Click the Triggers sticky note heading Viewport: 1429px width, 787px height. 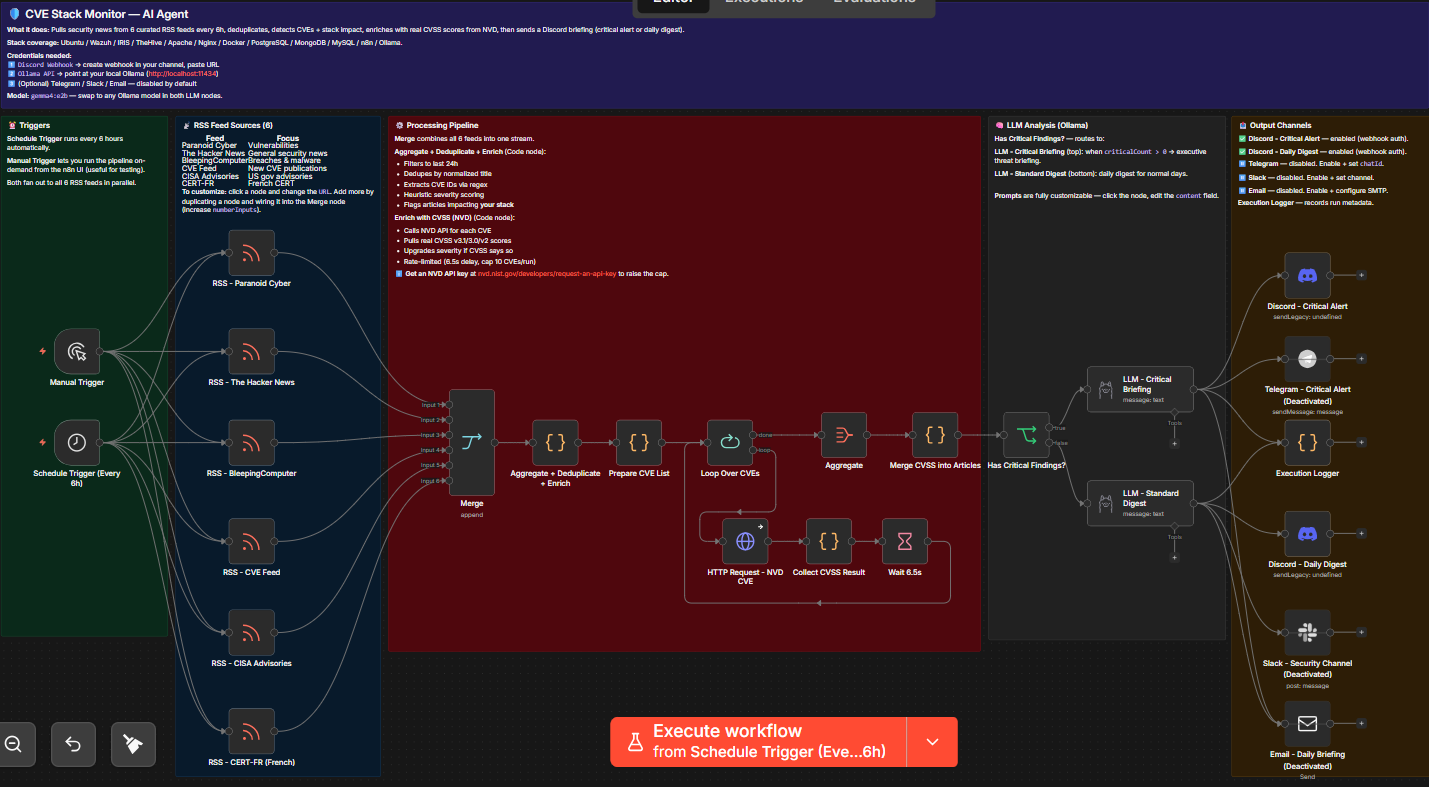pyautogui.click(x=35, y=125)
